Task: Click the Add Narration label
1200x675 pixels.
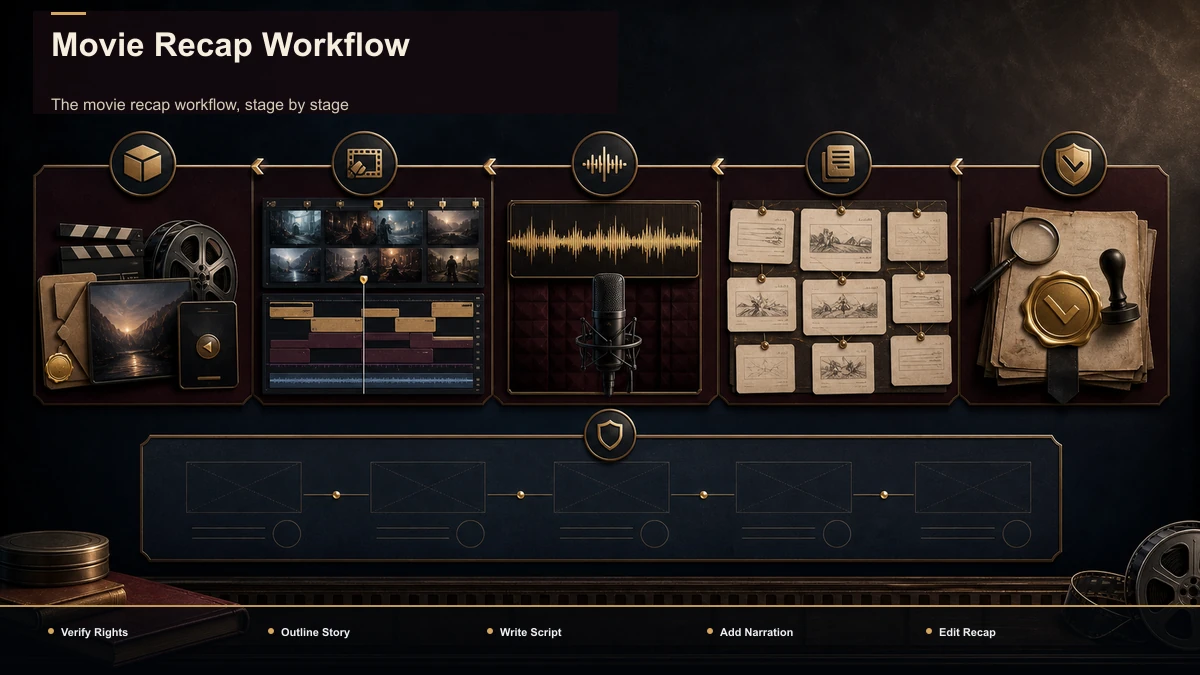Action: pos(756,632)
